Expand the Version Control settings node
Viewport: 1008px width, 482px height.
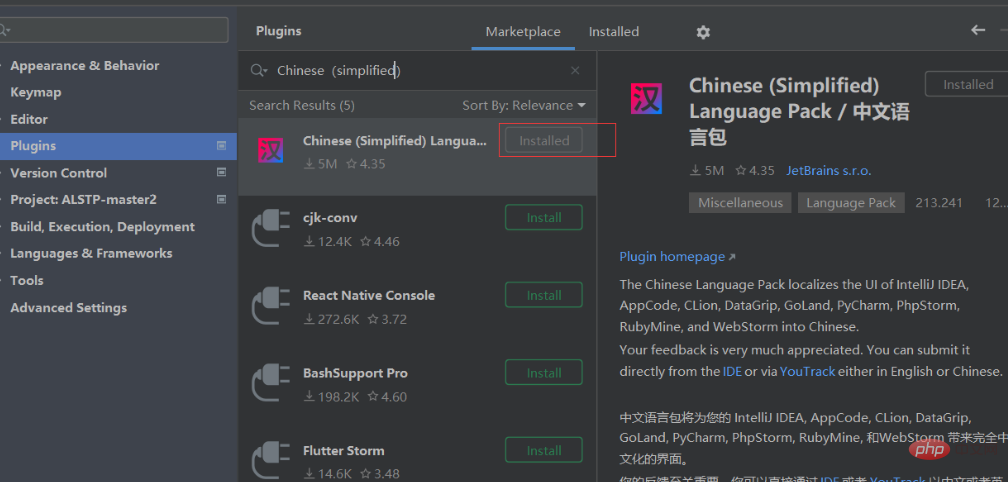coord(3,173)
